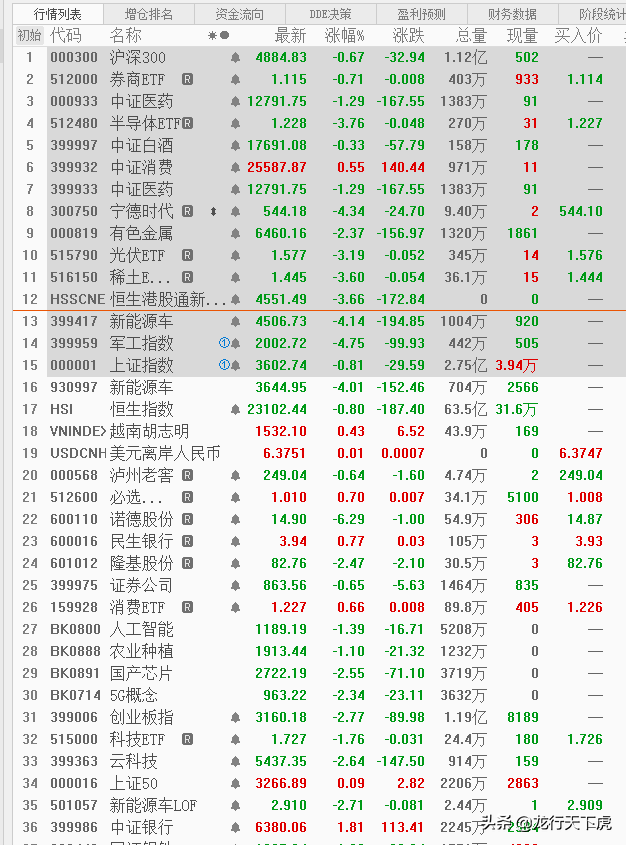Click the R badge on 隆基股份
626x845 pixels.
[x=187, y=564]
